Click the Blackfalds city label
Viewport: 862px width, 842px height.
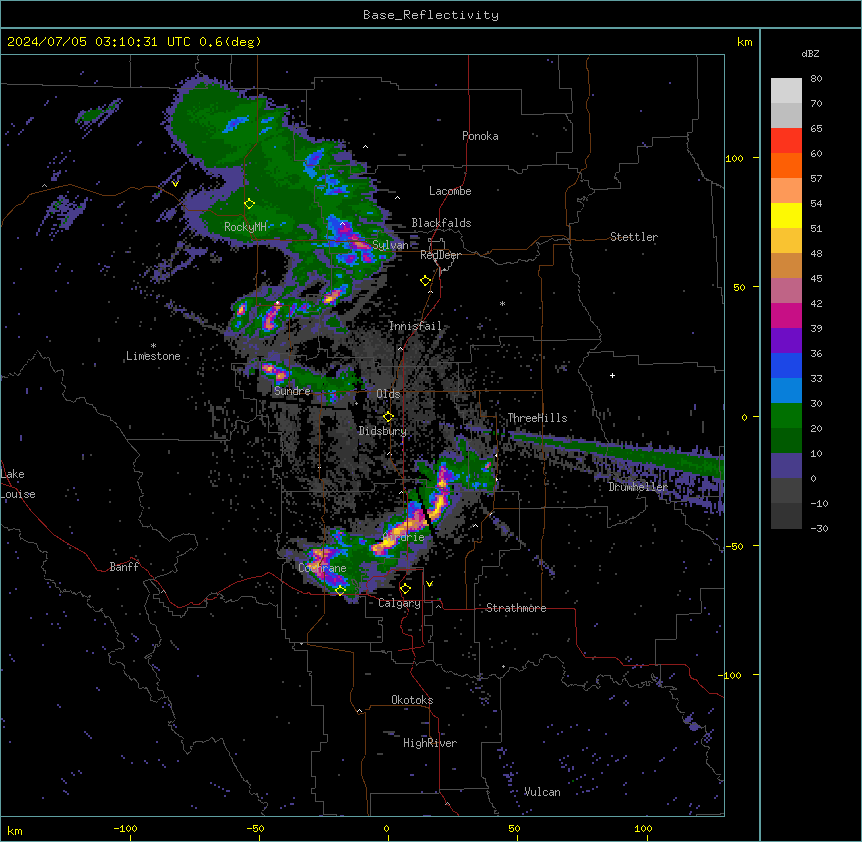click(441, 223)
